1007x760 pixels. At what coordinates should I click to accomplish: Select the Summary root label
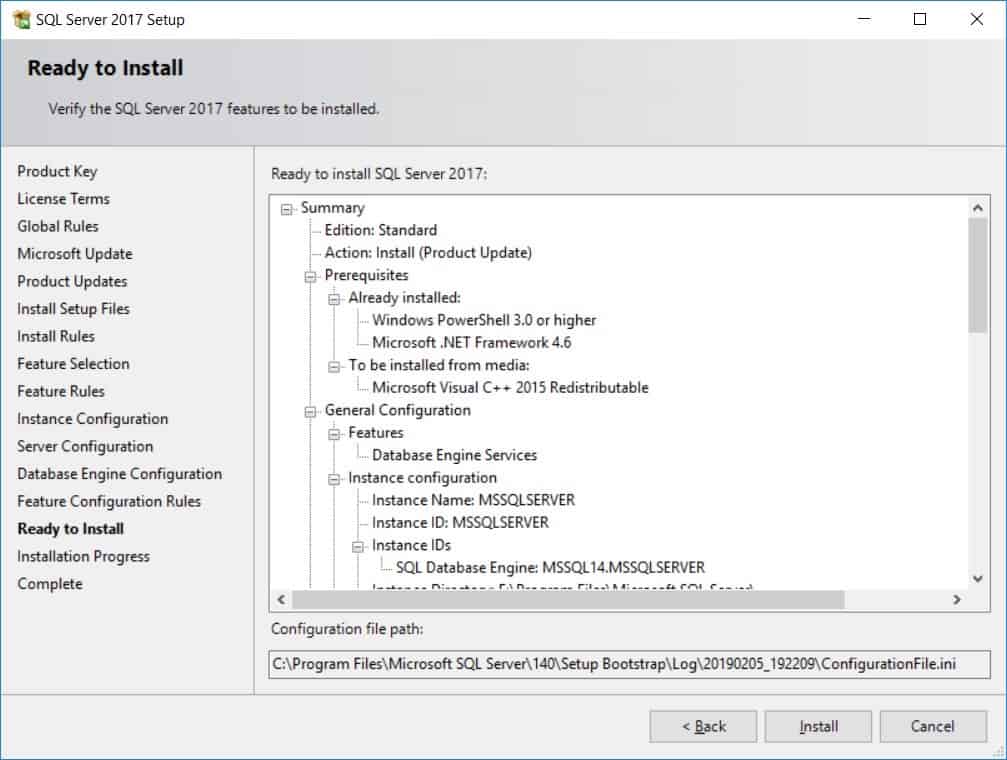[333, 208]
